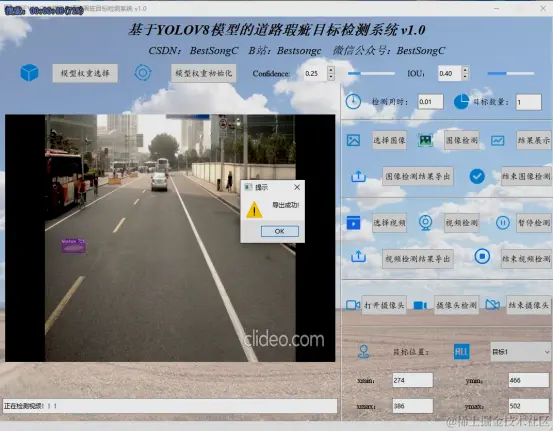The height and width of the screenshot is (432, 554).
Task: Click the clock detection-time icon
Action: 353,102
